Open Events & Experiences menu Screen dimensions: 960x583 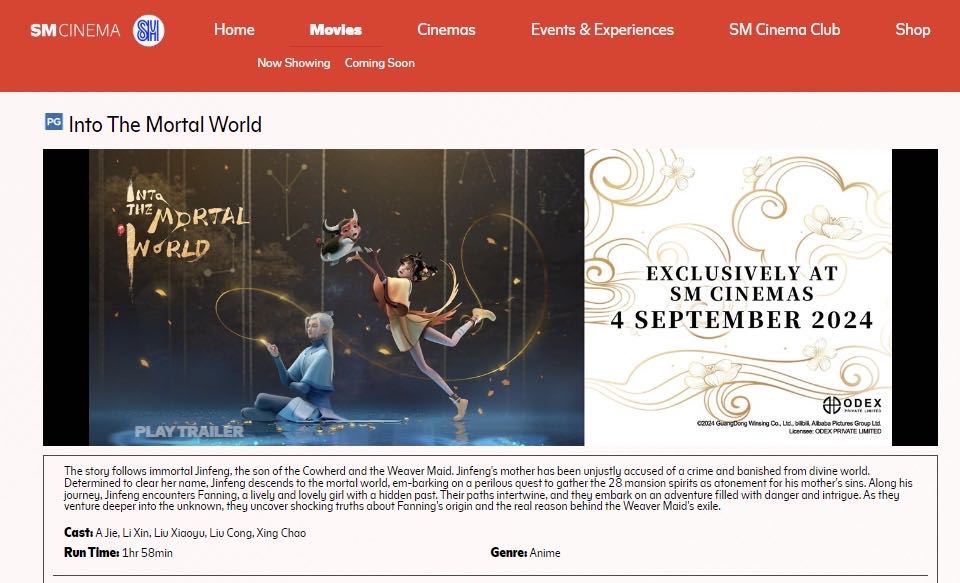[x=602, y=29]
